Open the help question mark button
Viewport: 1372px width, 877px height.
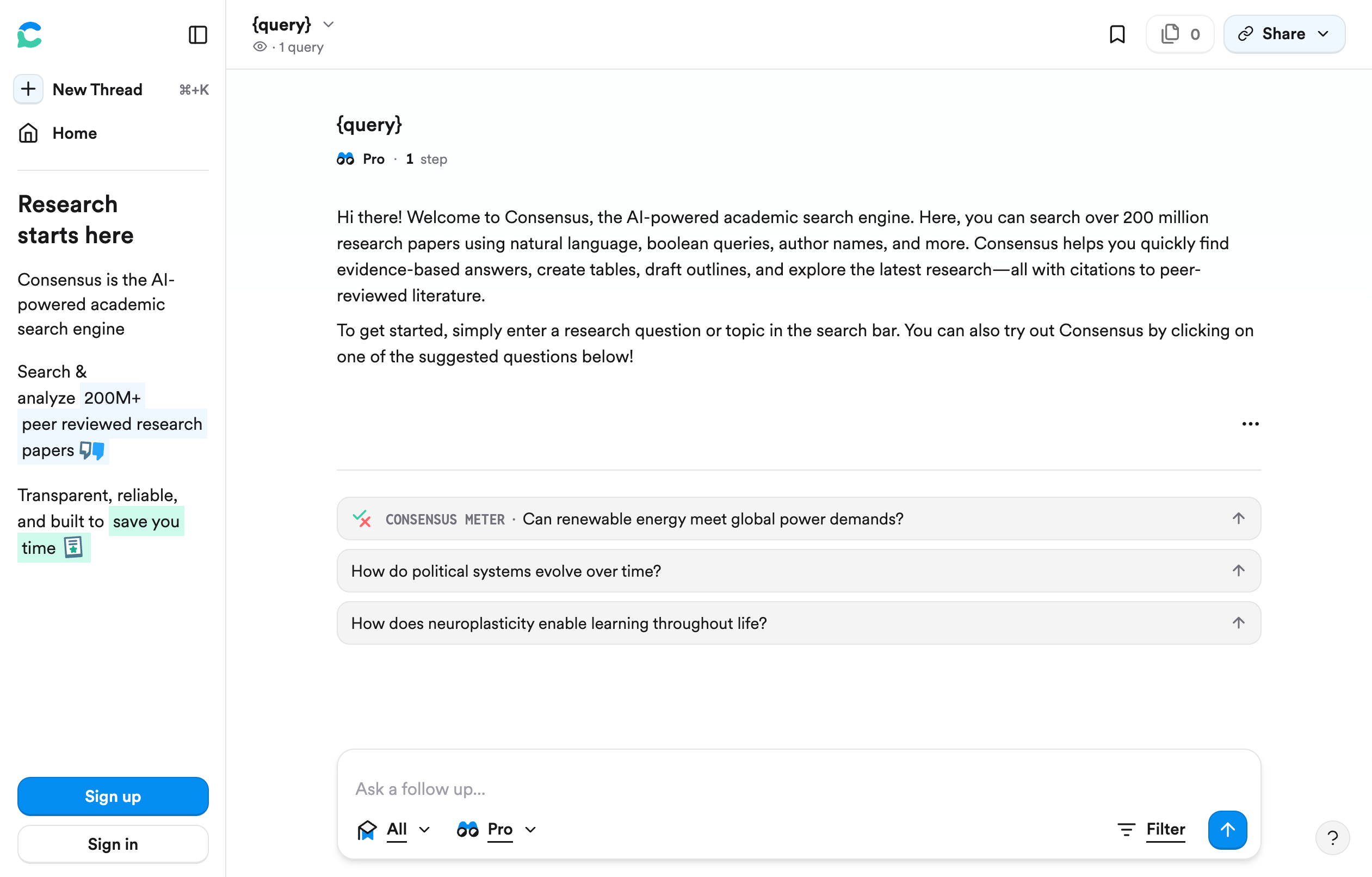[1332, 838]
